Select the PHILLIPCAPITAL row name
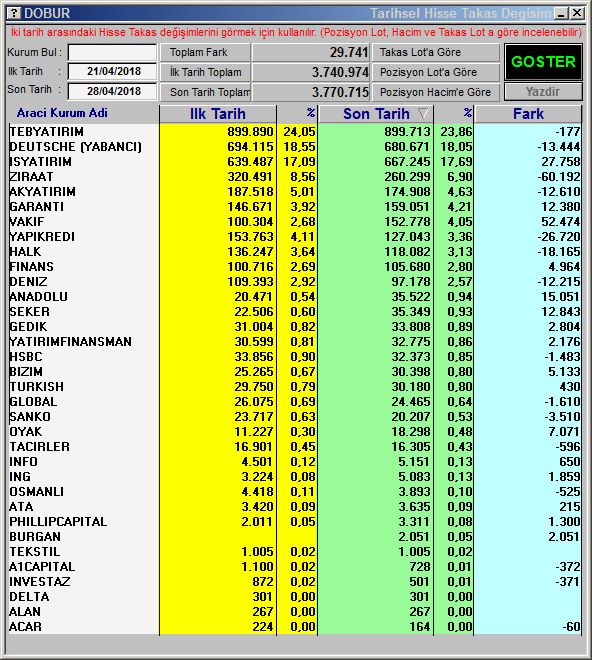This screenshot has width=592, height=660. pyautogui.click(x=58, y=522)
